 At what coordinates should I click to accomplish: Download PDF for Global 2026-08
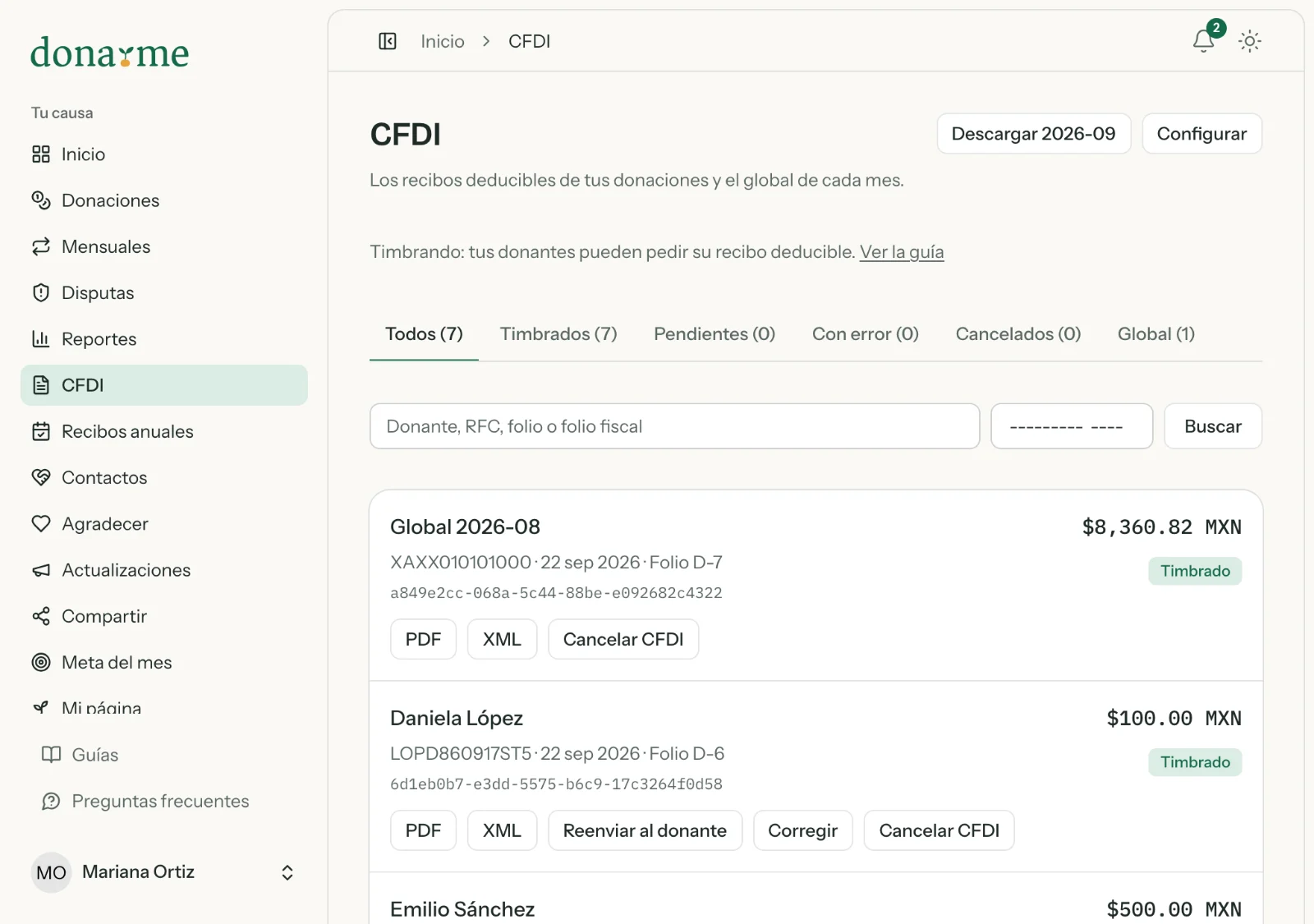coord(423,639)
